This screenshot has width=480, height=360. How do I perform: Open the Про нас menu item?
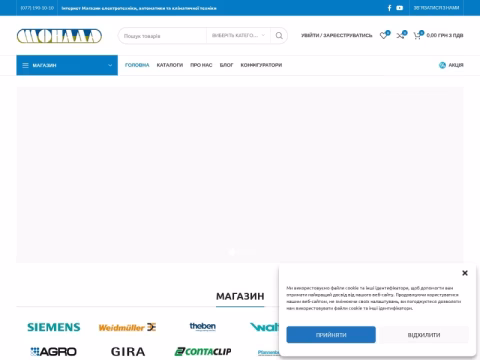[x=201, y=65]
